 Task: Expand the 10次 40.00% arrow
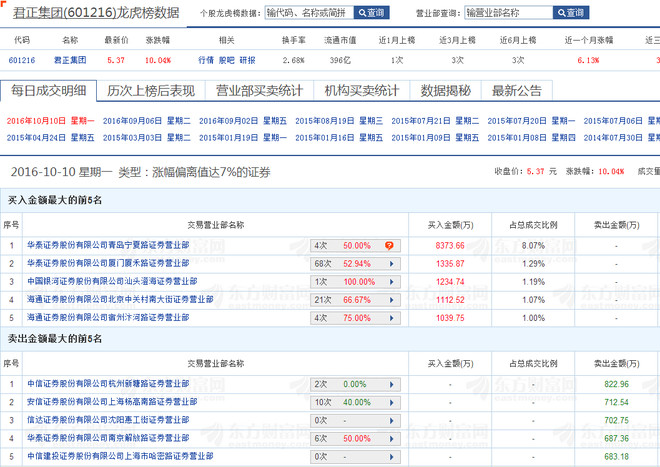391,403
